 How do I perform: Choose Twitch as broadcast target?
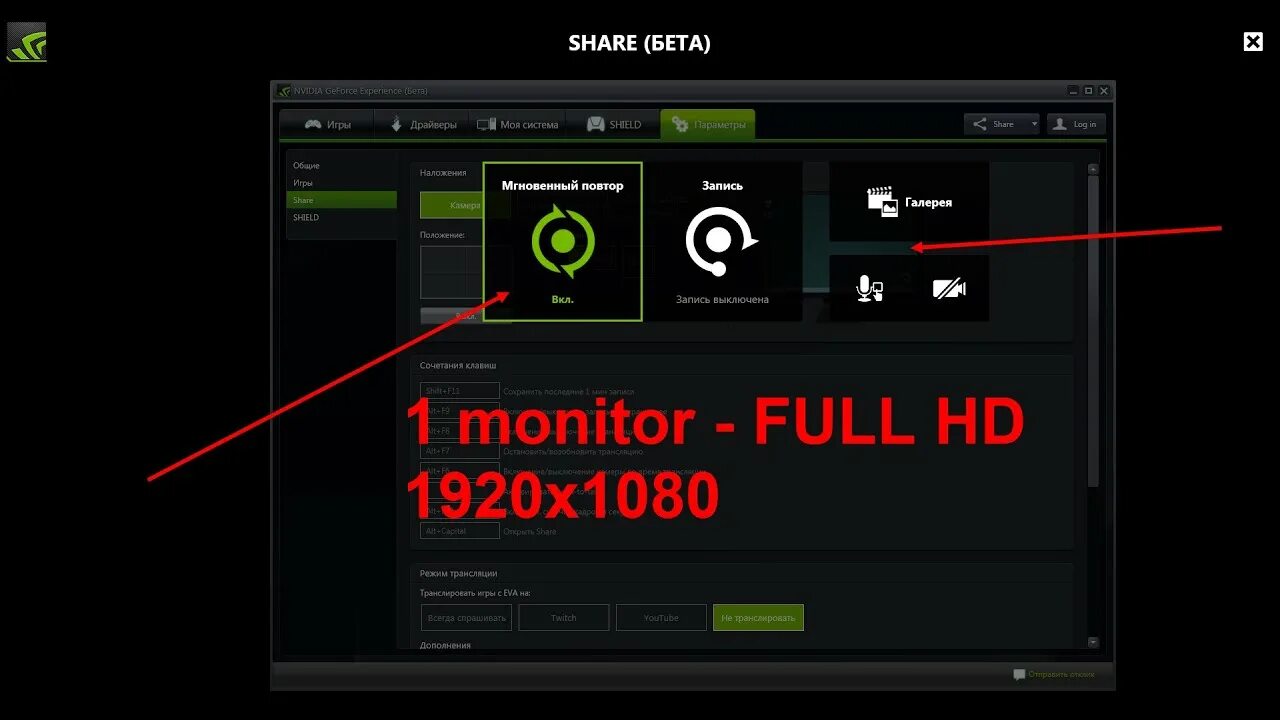tap(563, 618)
